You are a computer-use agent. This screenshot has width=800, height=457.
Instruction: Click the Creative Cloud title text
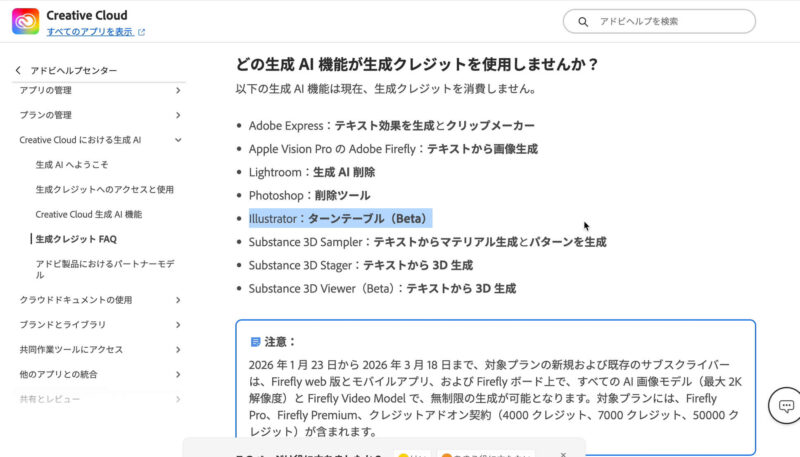[87, 15]
